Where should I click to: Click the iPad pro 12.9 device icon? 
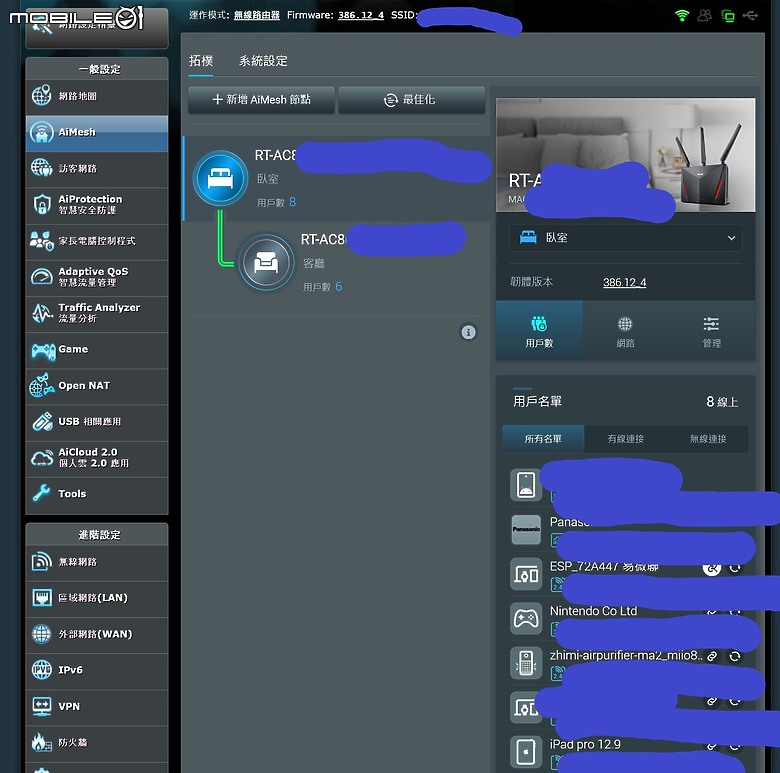pyautogui.click(x=526, y=751)
